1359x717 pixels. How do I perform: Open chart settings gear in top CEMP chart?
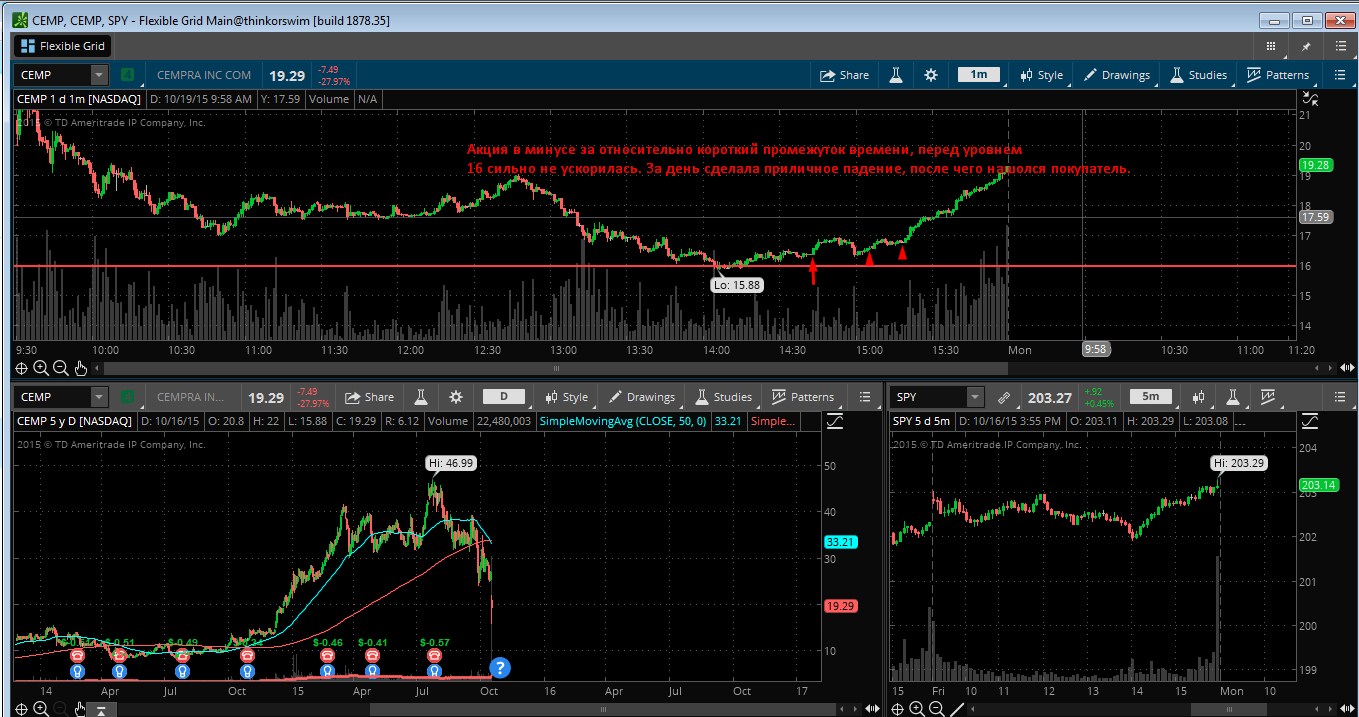click(931, 75)
